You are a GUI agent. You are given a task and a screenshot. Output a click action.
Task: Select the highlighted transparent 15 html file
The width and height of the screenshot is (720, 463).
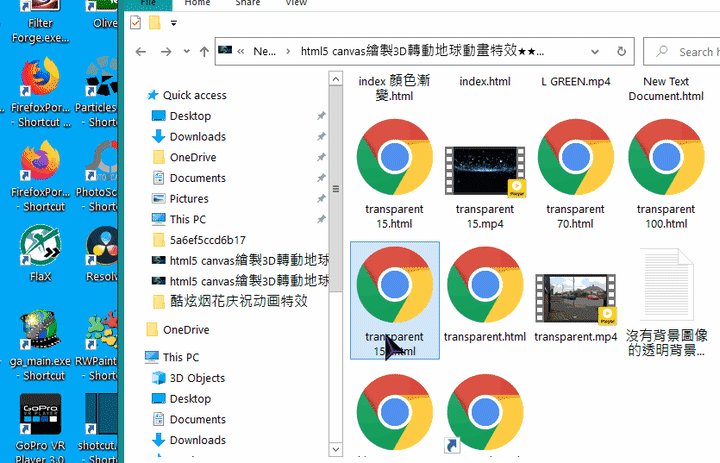coord(394,300)
